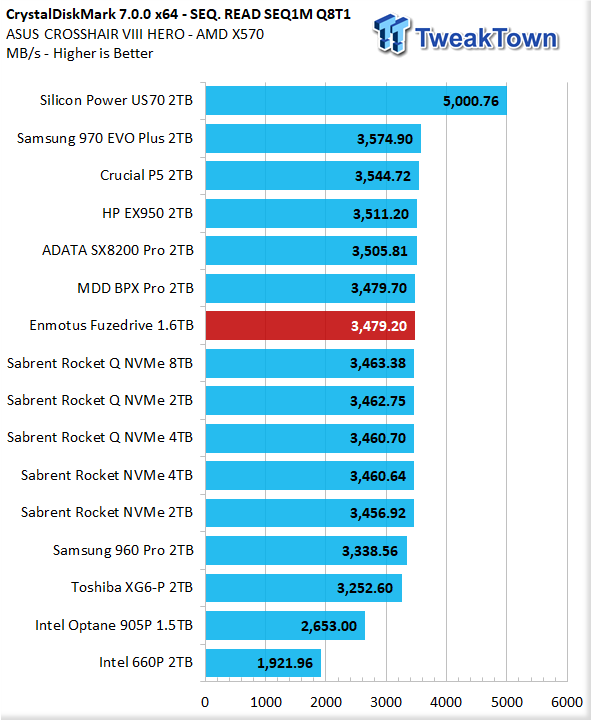Select the Samsung 970 EVO Plus 2TB label
Image resolution: width=591 pixels, height=720 pixels.
click(105, 138)
